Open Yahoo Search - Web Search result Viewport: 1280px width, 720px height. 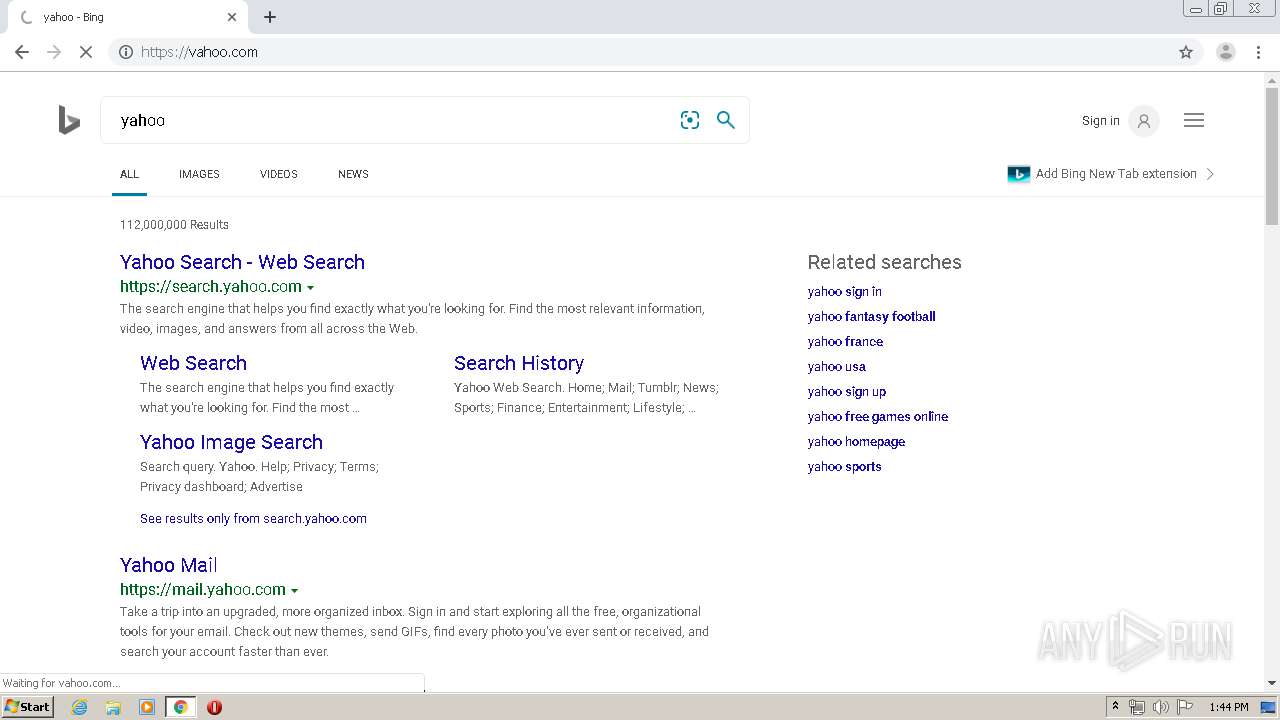[242, 262]
